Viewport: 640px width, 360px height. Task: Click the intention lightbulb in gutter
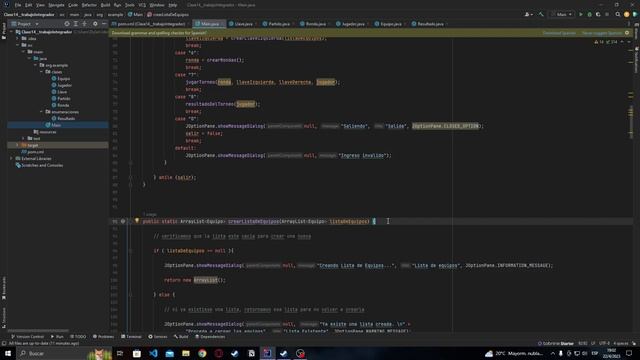pos(137,221)
